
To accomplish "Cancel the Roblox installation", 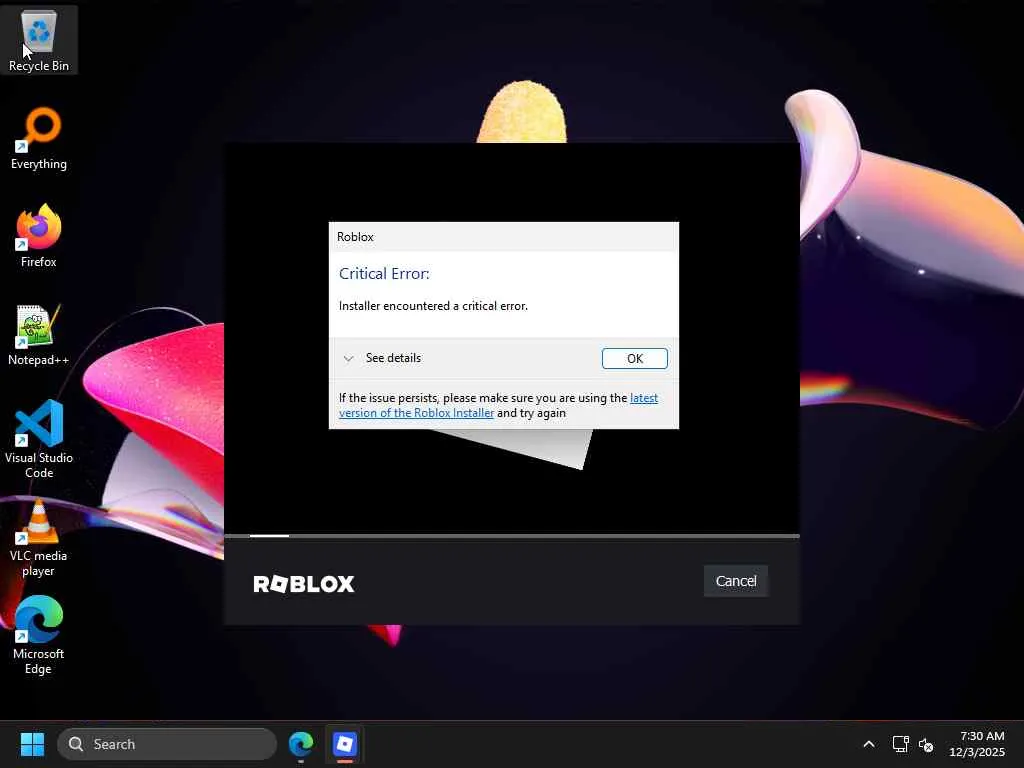I will pos(736,581).
